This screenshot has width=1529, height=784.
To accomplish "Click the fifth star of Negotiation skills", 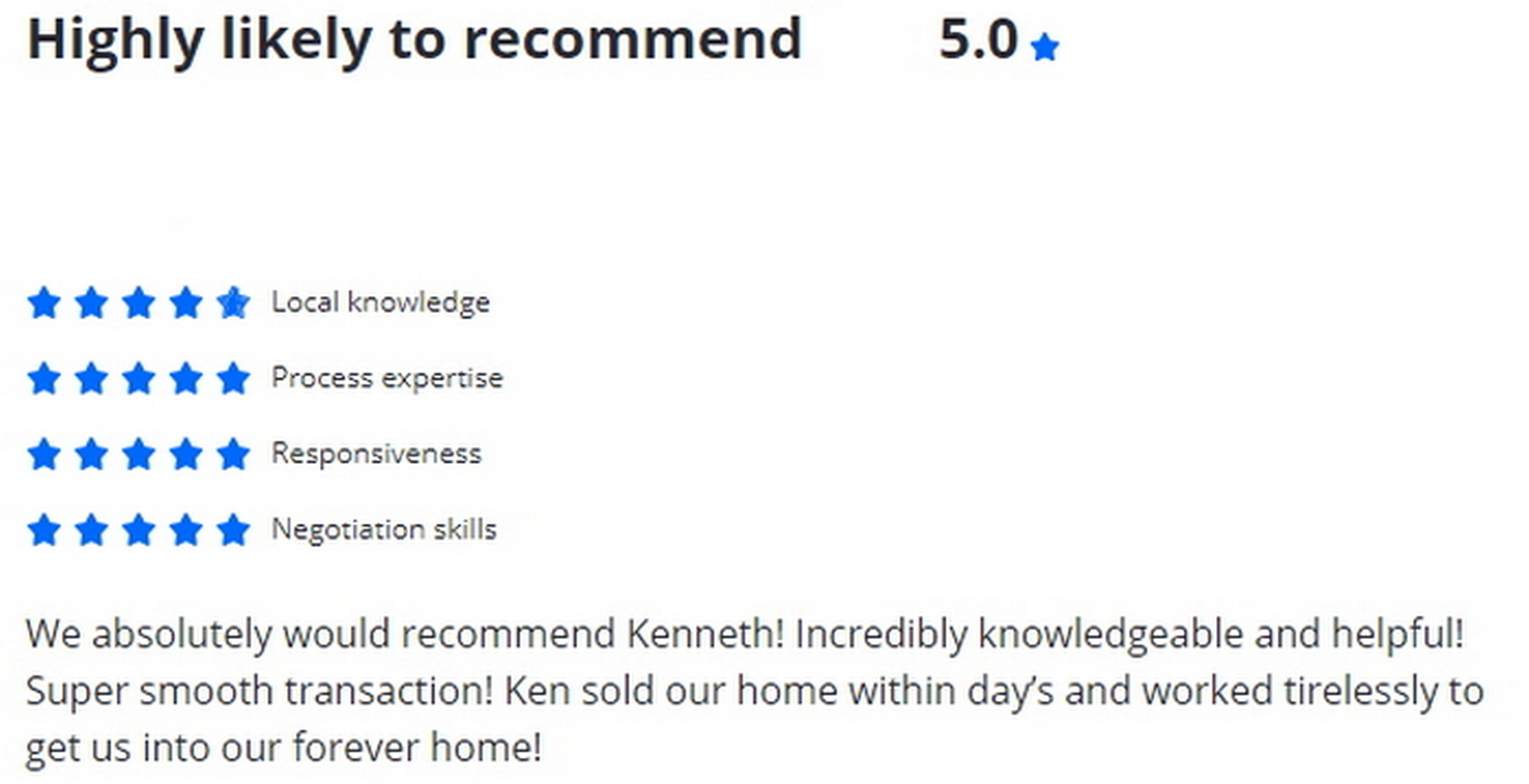I will tap(233, 530).
